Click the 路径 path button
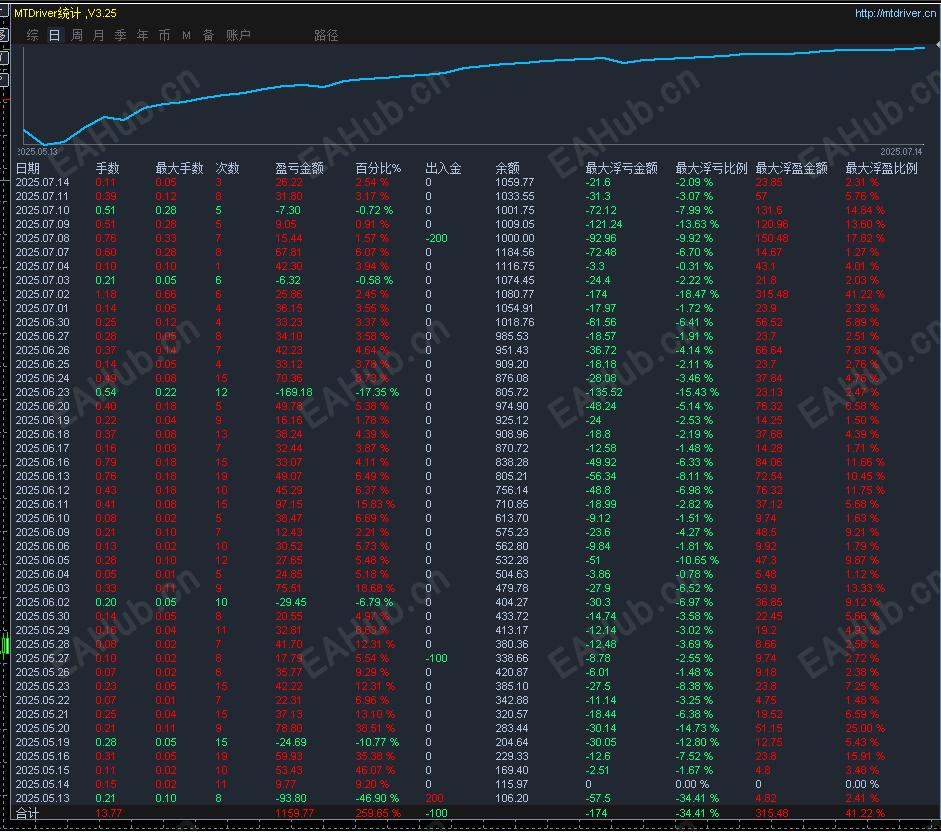Viewport: 941px width, 832px height. click(326, 35)
